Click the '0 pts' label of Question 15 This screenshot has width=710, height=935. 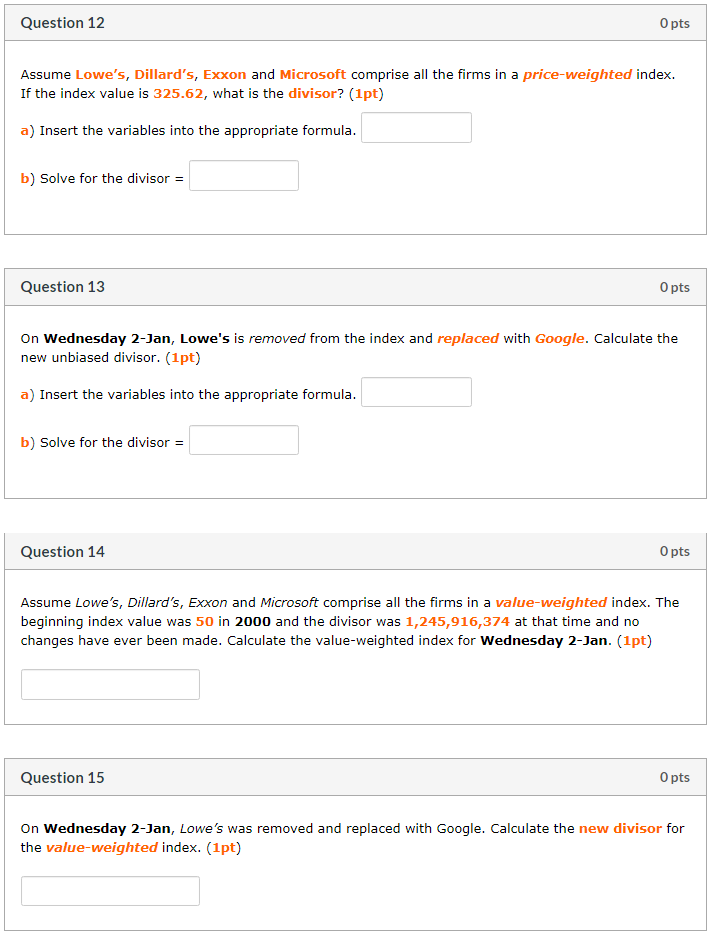coord(674,778)
